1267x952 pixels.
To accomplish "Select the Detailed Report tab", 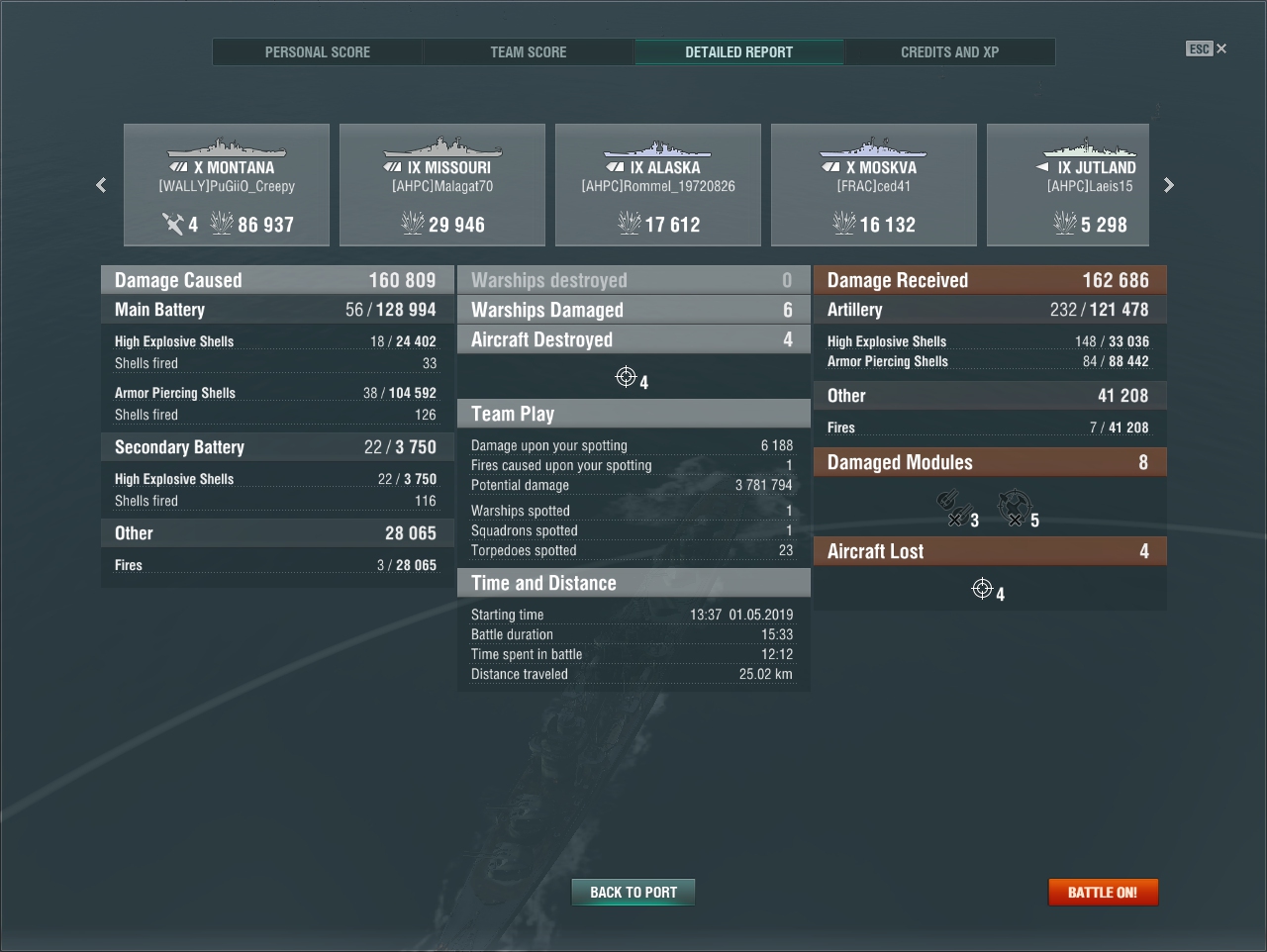I will point(739,51).
